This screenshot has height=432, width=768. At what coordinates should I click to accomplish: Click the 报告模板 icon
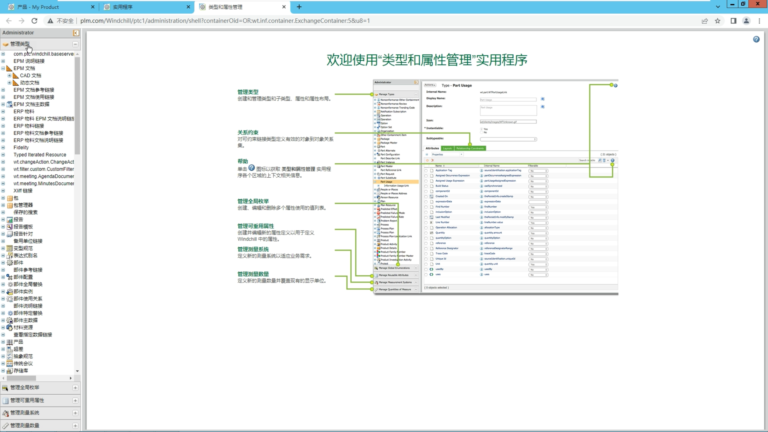9,227
